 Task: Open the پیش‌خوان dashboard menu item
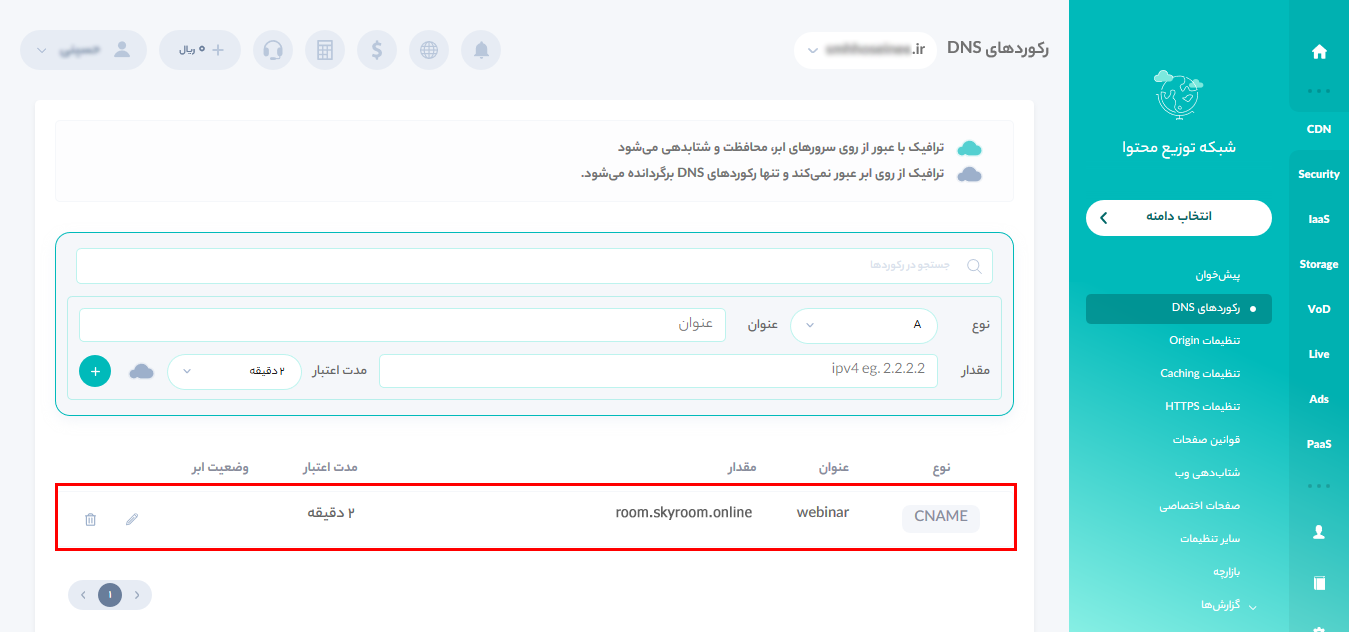pyautogui.click(x=1218, y=274)
